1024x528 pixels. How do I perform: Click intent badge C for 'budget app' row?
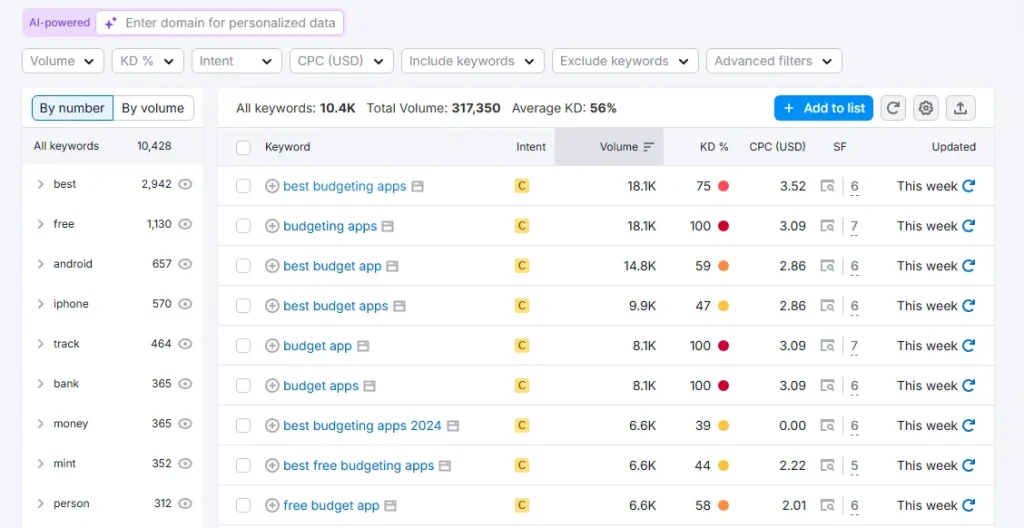point(521,346)
